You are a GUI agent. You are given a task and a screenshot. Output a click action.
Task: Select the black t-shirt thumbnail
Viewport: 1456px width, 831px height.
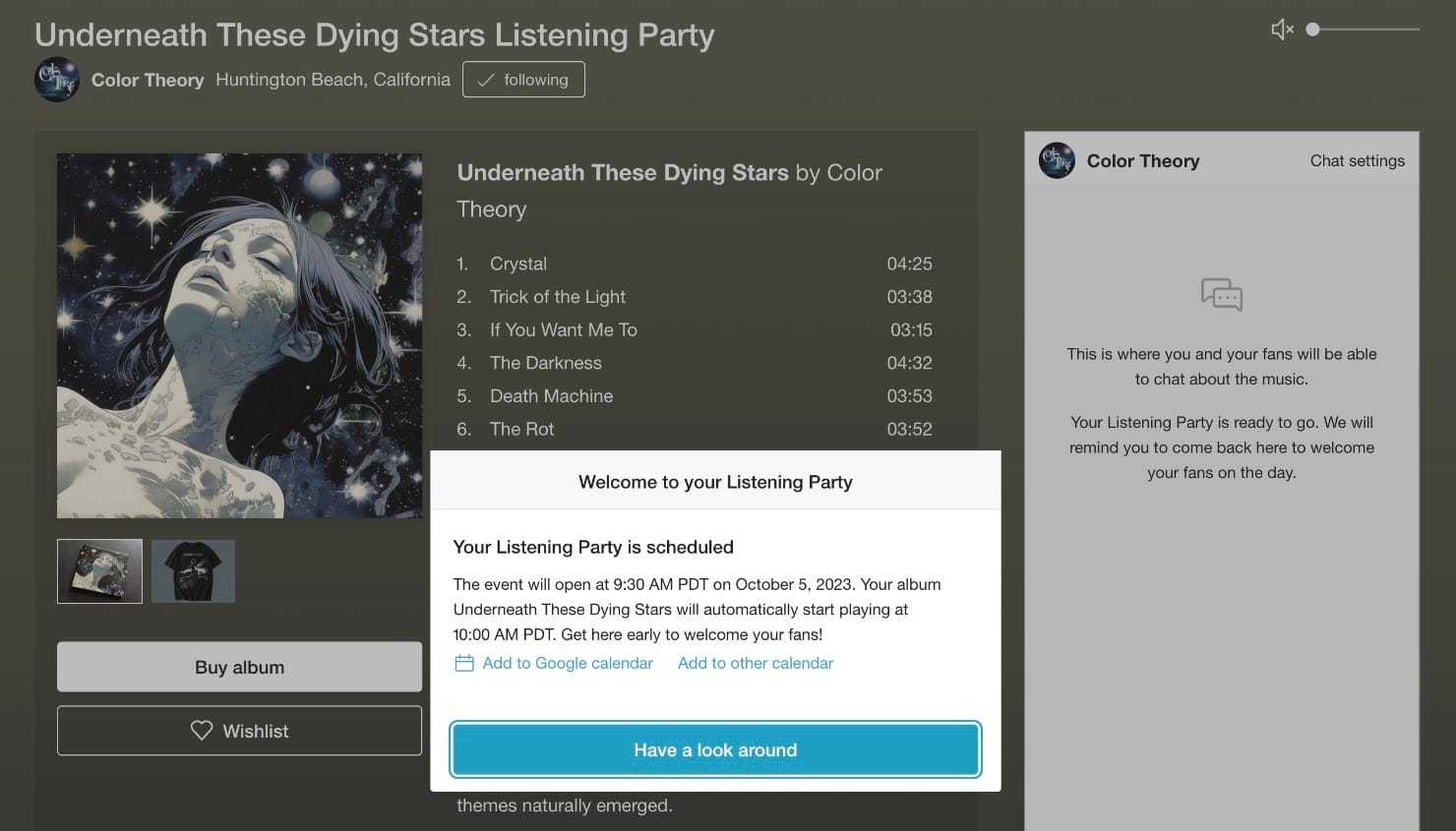click(x=193, y=570)
